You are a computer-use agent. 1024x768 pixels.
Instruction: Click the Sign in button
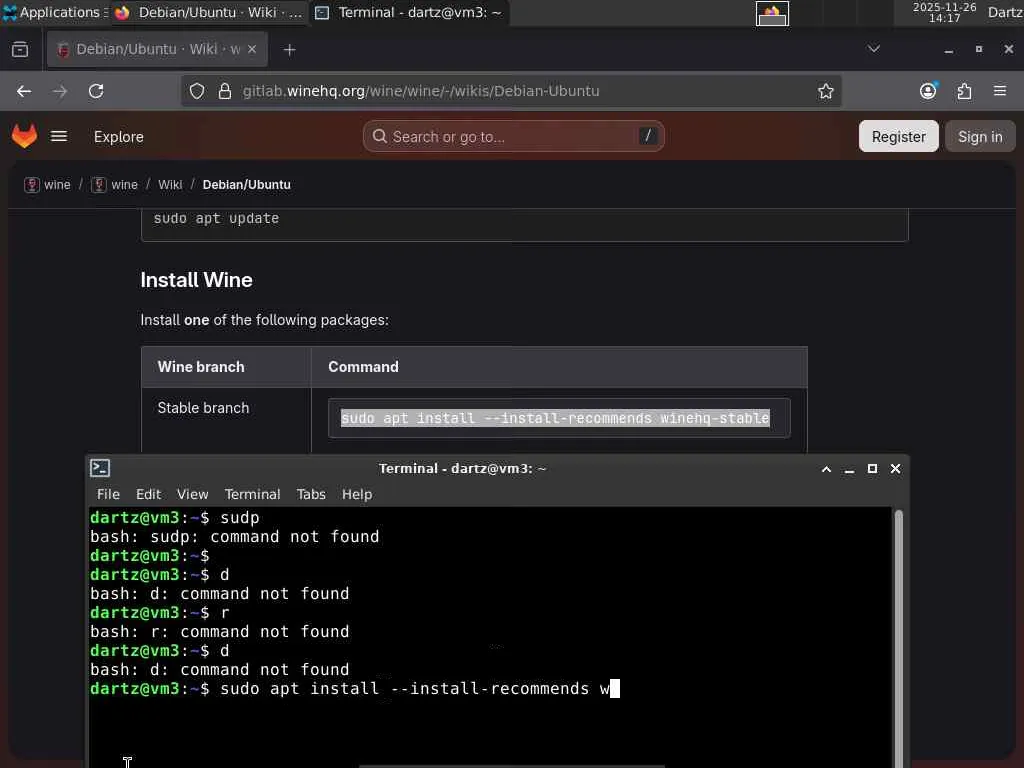pos(980,136)
